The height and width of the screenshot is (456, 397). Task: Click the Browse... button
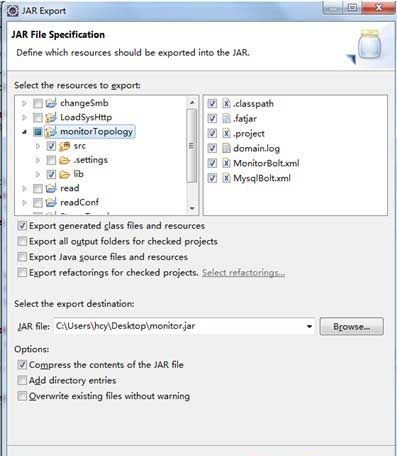352,326
